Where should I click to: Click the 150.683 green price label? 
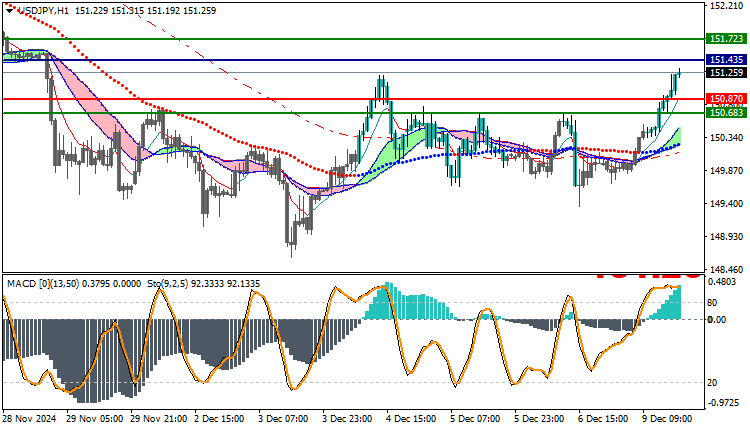pos(726,113)
